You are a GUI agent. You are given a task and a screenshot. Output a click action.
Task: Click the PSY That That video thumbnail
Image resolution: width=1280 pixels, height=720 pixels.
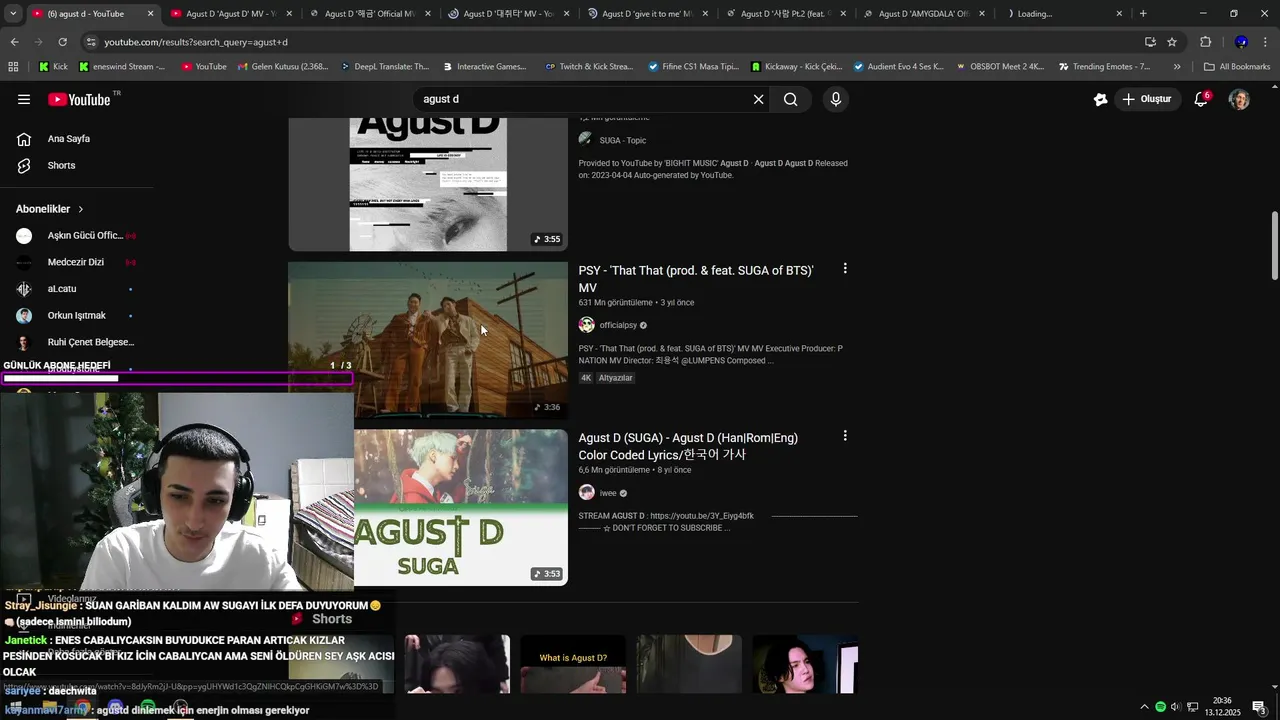(x=428, y=340)
